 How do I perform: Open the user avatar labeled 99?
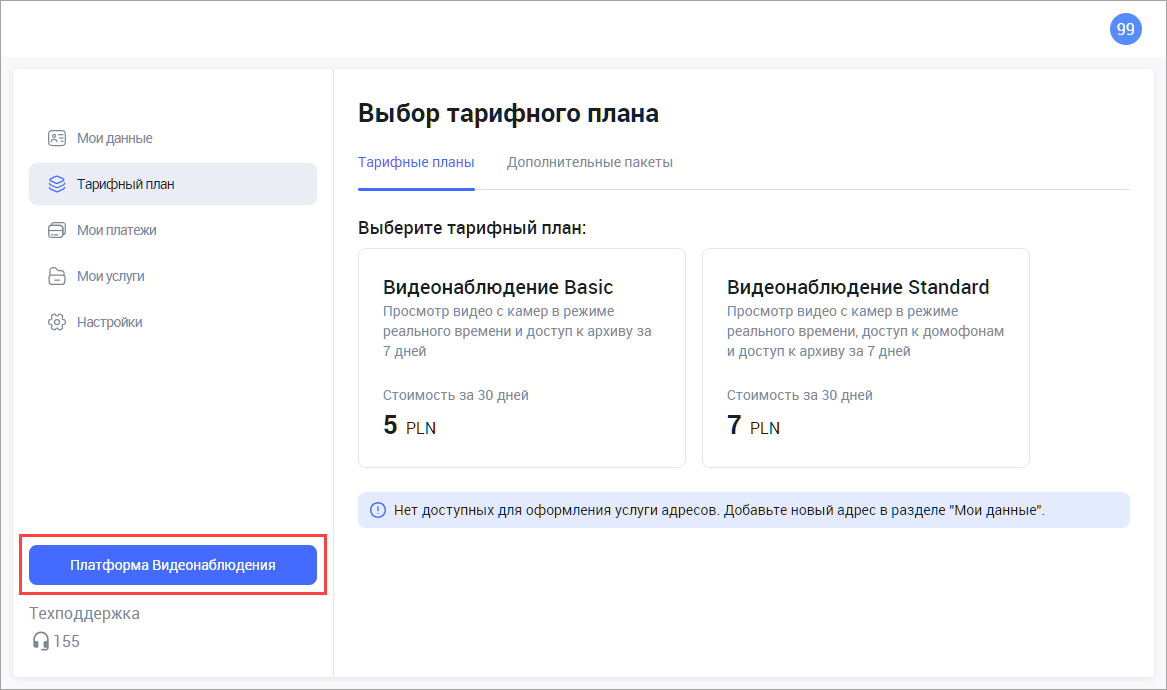[x=1125, y=29]
